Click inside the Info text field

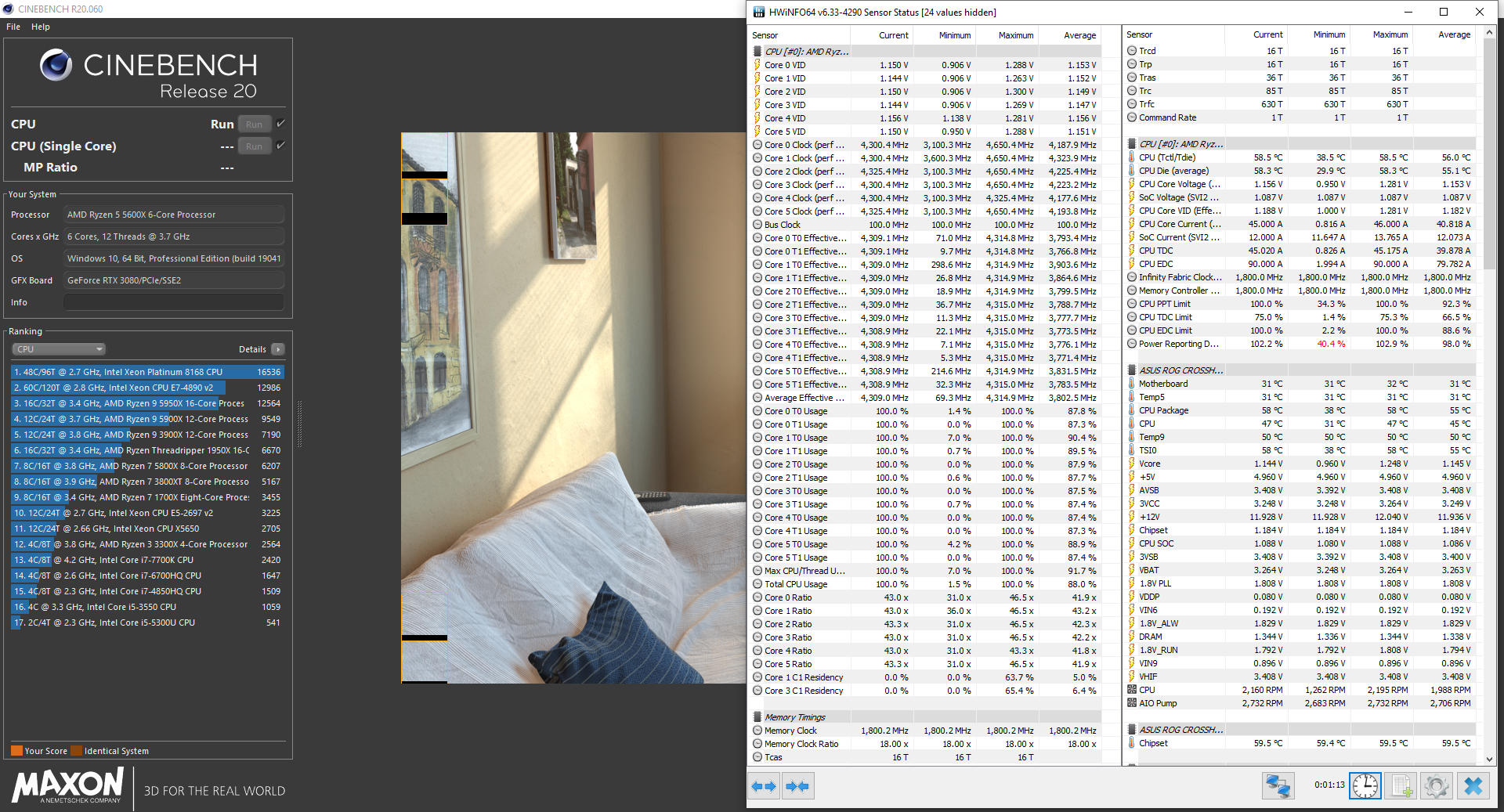(x=174, y=302)
